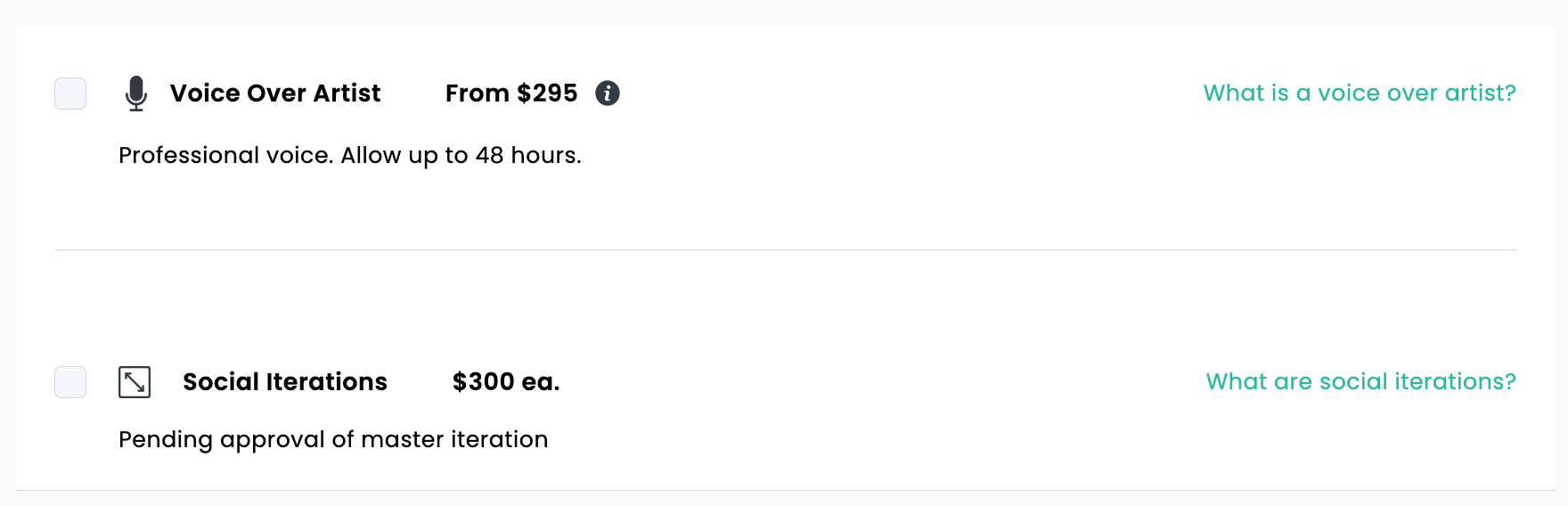
Task: Click the 'Professional voice' description line
Action: tap(350, 155)
